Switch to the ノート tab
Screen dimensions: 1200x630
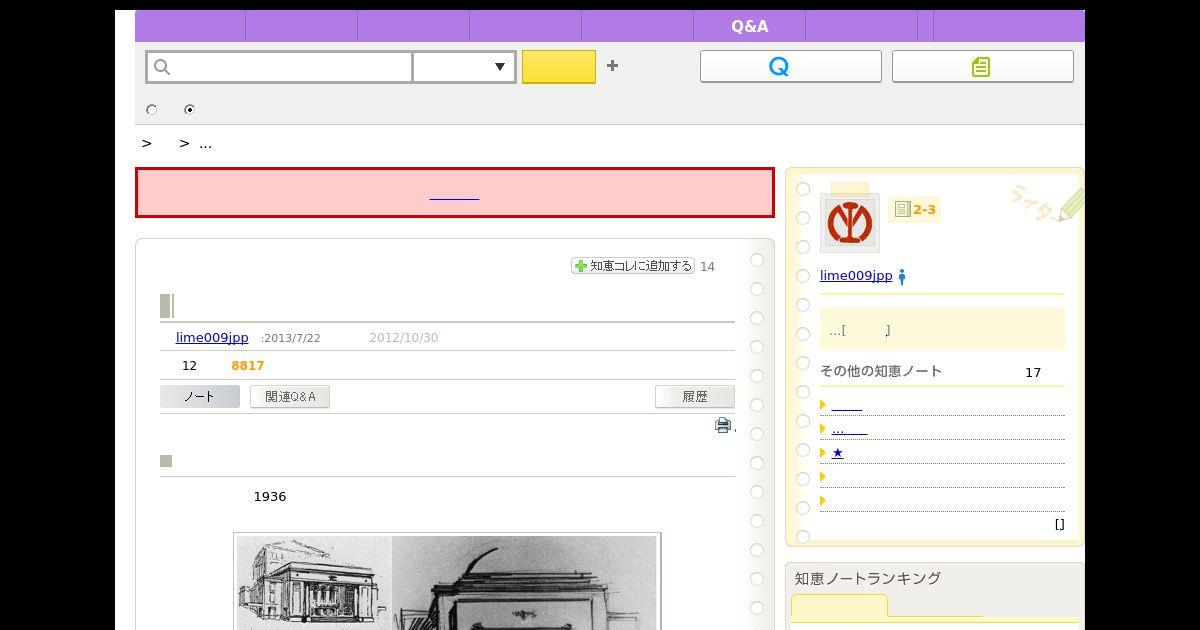(x=200, y=397)
